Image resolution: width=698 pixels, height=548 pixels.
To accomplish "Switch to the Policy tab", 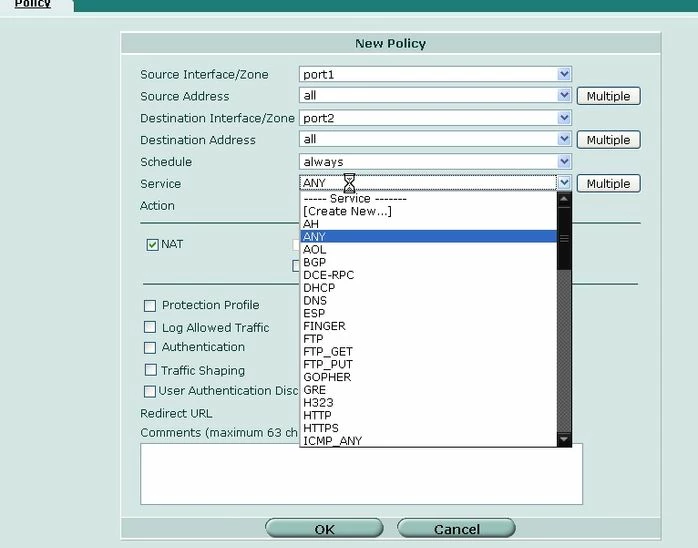I will pos(32,4).
